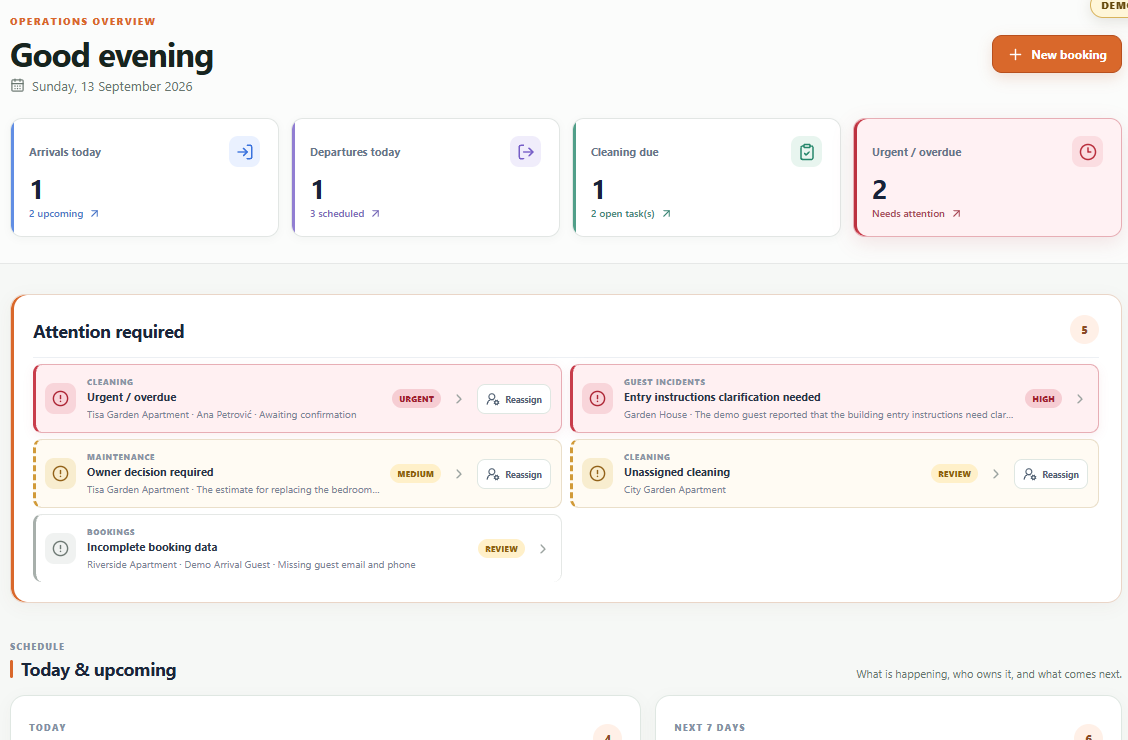Viewport: 1128px width, 740px height.
Task: Click the Departures today exit icon
Action: tap(525, 152)
